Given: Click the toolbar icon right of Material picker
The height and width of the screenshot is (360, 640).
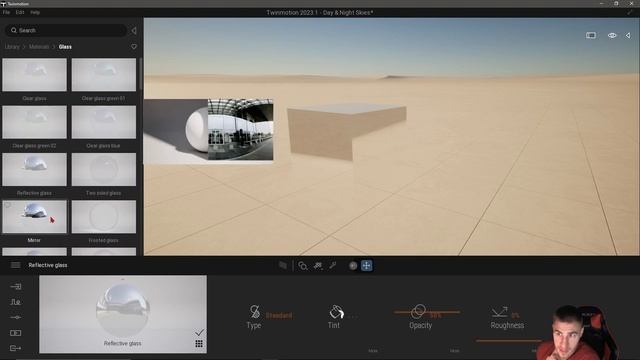Looking at the screenshot, I should 318,266.
